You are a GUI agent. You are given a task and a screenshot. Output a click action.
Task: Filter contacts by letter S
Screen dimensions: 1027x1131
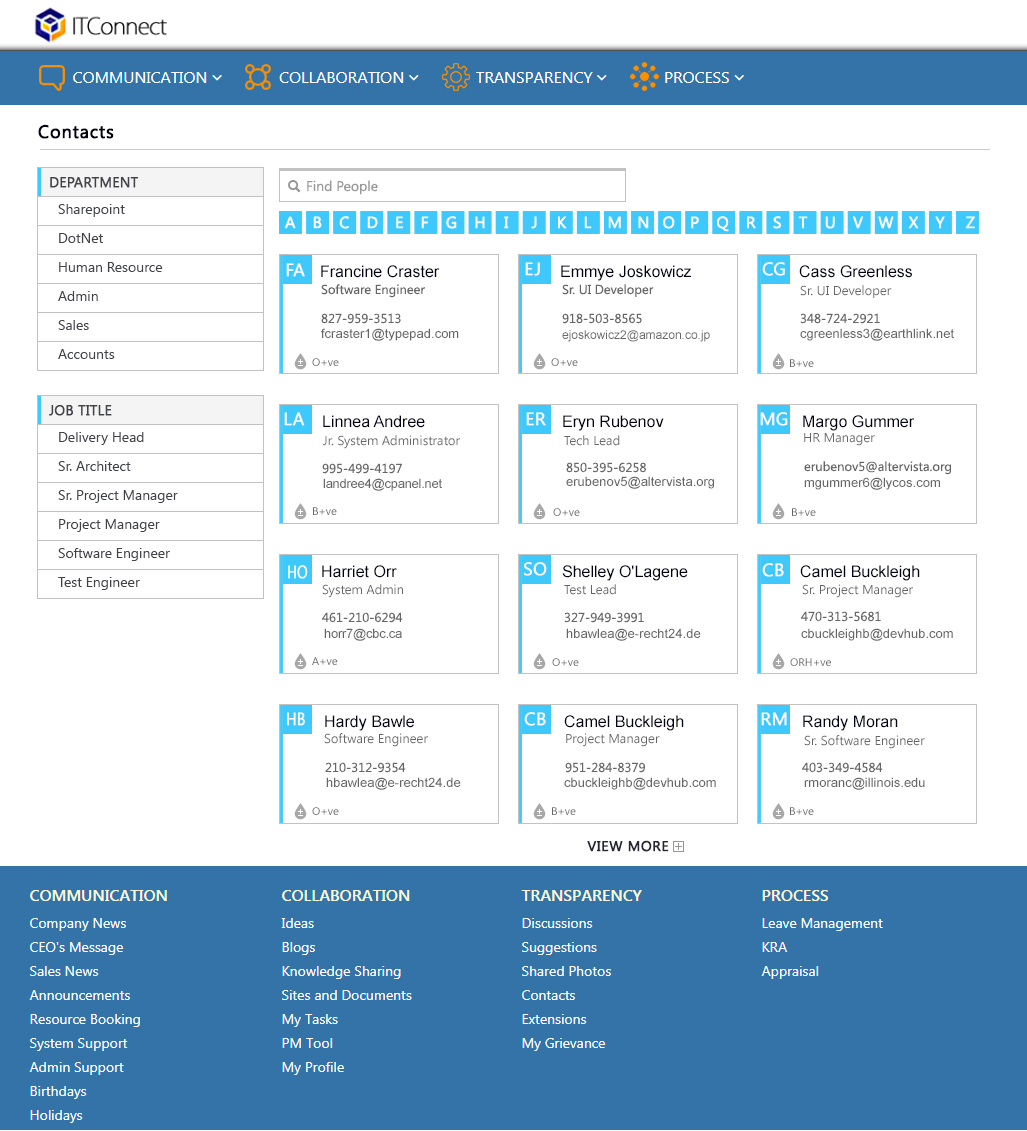click(777, 223)
